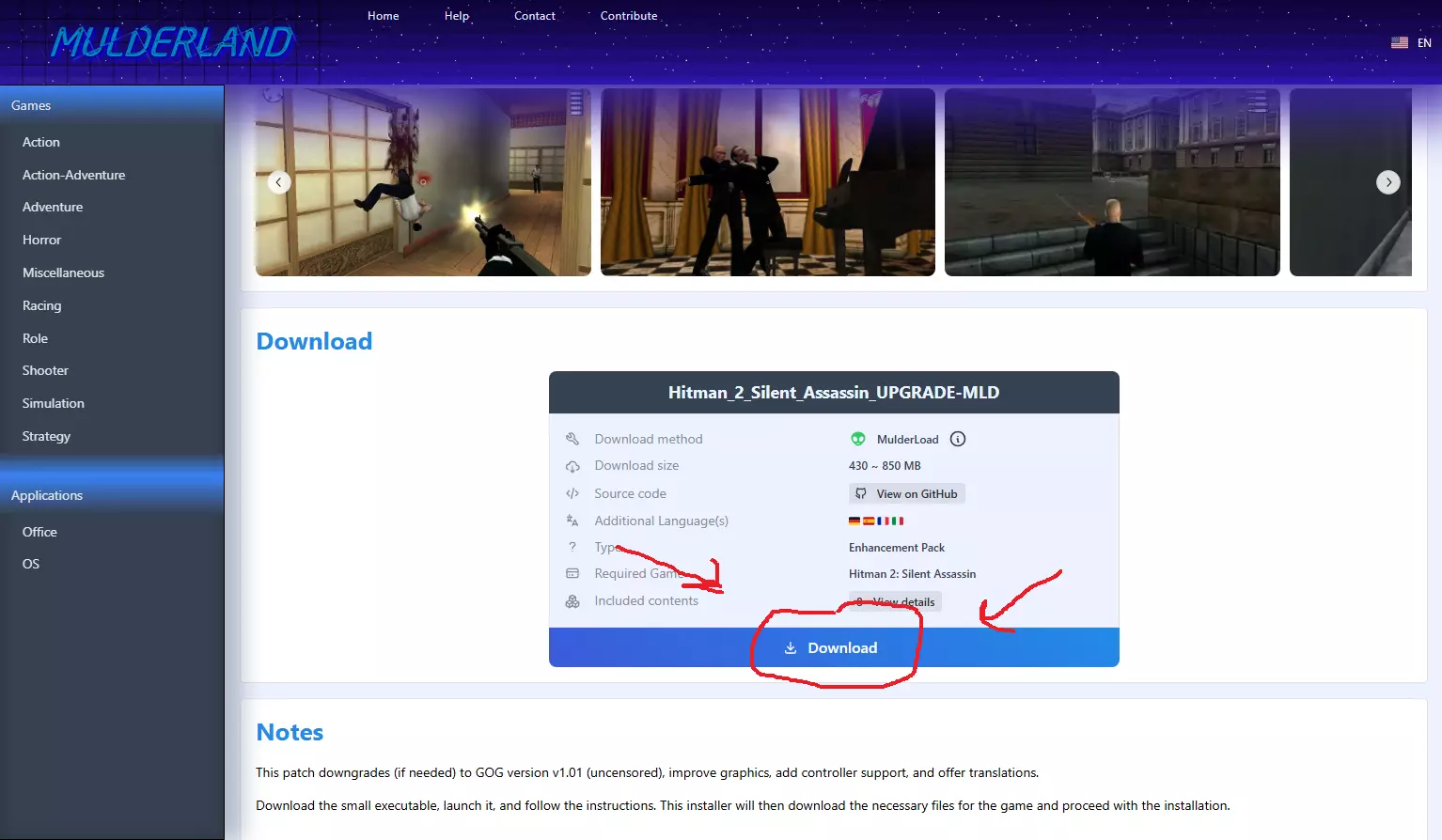1442x840 pixels.
Task: Open the night courtyard screenshot thumbnail
Action: point(1112,182)
